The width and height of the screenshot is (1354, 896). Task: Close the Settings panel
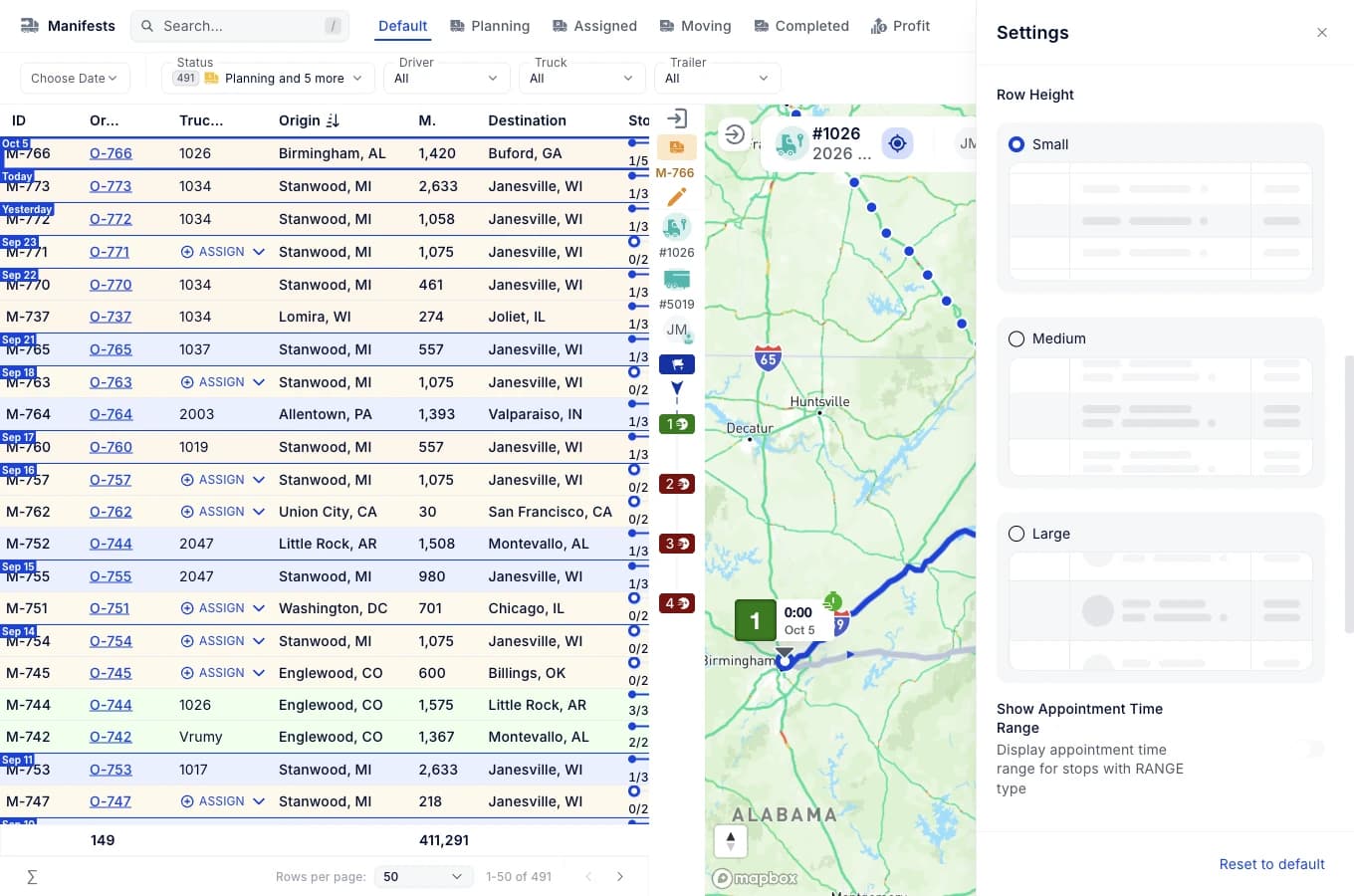pyautogui.click(x=1322, y=33)
